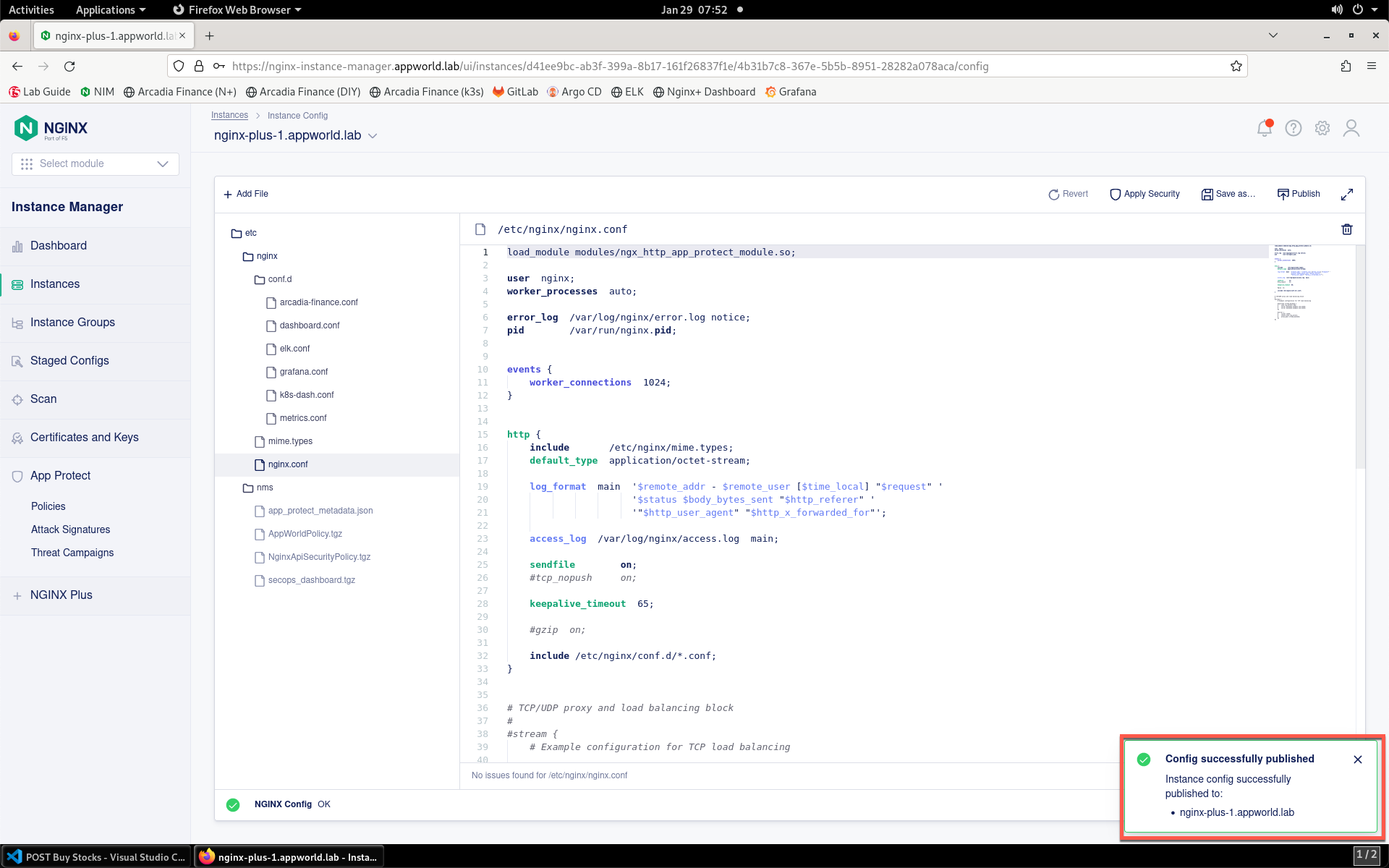This screenshot has width=1389, height=868.
Task: Open Threat Campaigns
Action: pyautogui.click(x=72, y=553)
